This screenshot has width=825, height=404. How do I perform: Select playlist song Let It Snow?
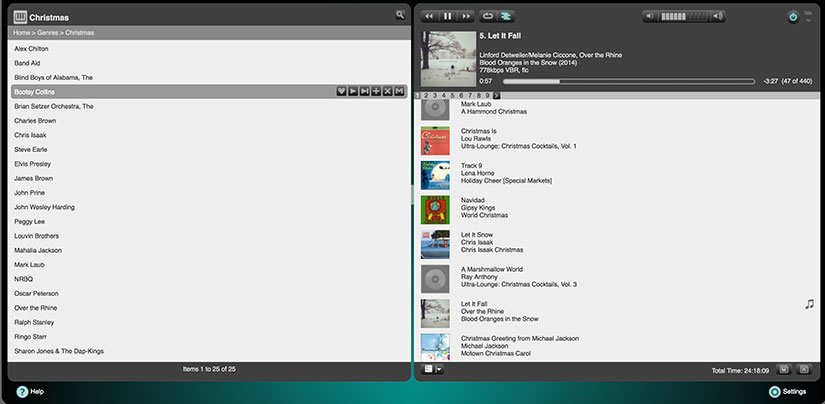tap(477, 235)
